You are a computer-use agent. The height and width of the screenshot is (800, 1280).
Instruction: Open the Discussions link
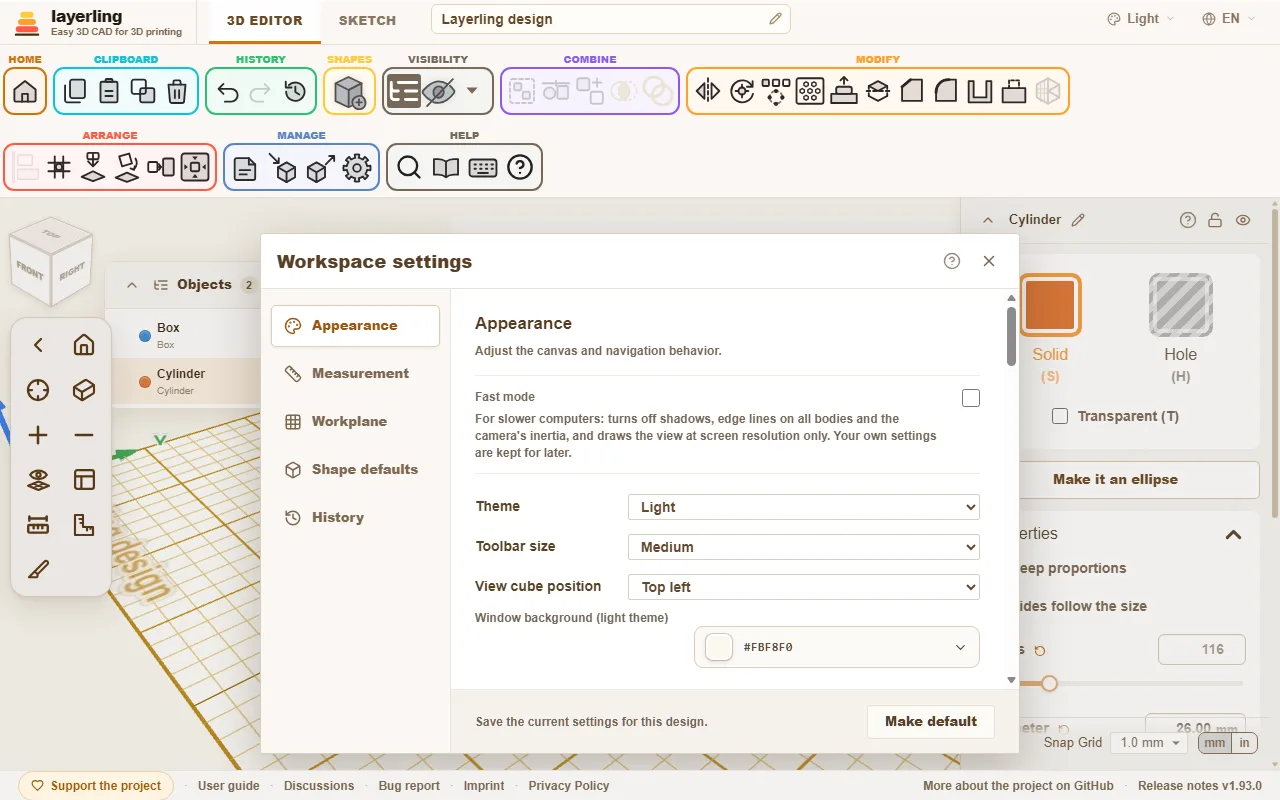(319, 785)
